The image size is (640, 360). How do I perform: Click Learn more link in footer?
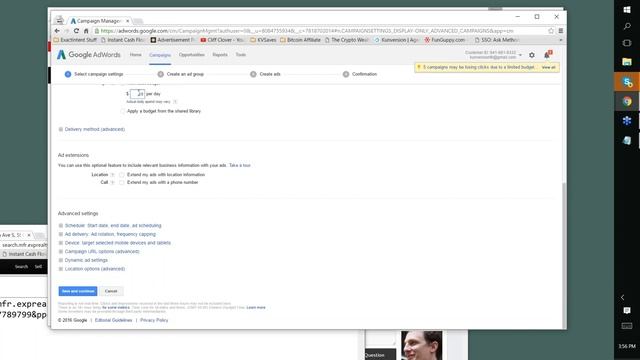point(256,307)
